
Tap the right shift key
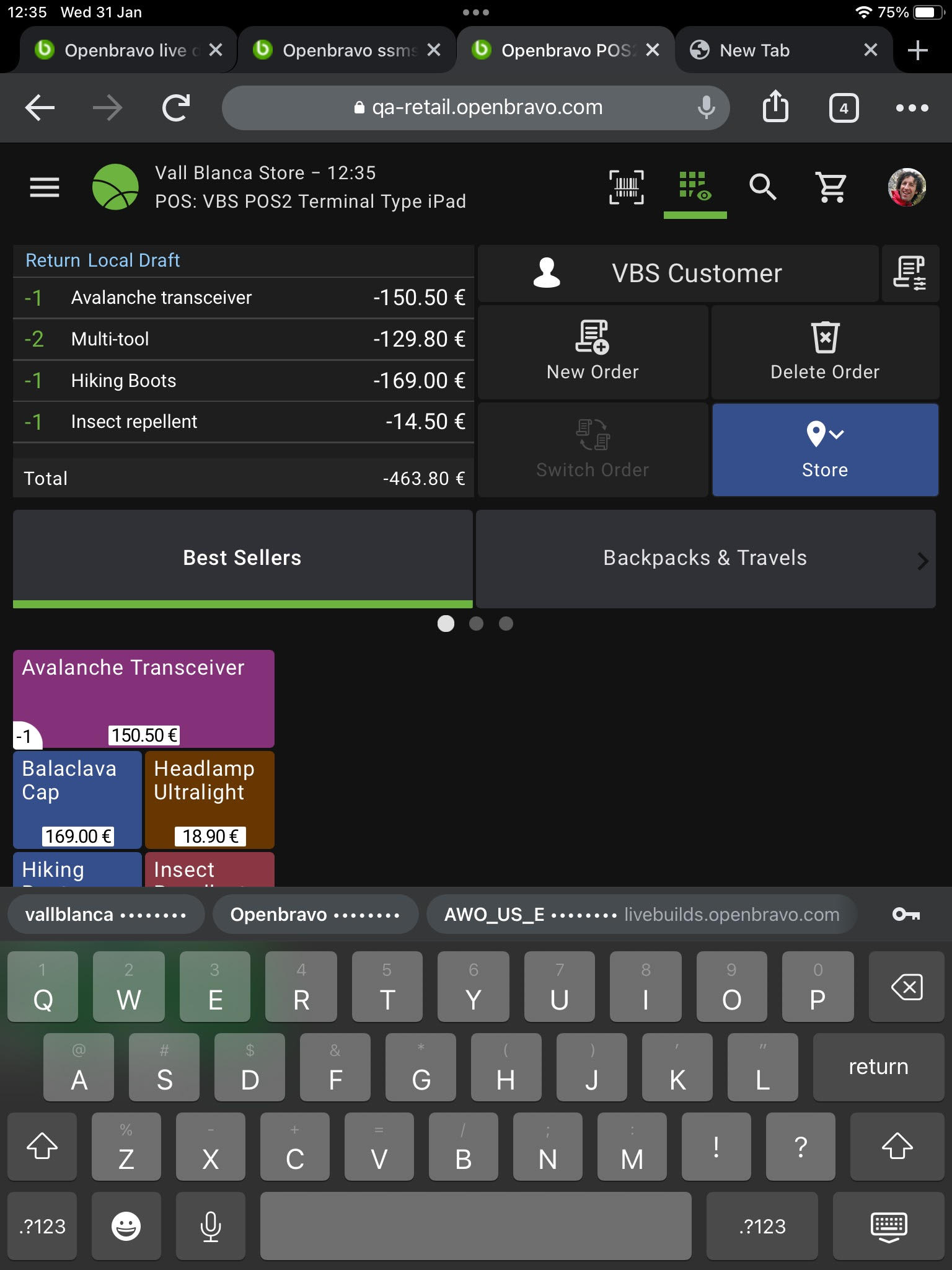coord(897,1147)
